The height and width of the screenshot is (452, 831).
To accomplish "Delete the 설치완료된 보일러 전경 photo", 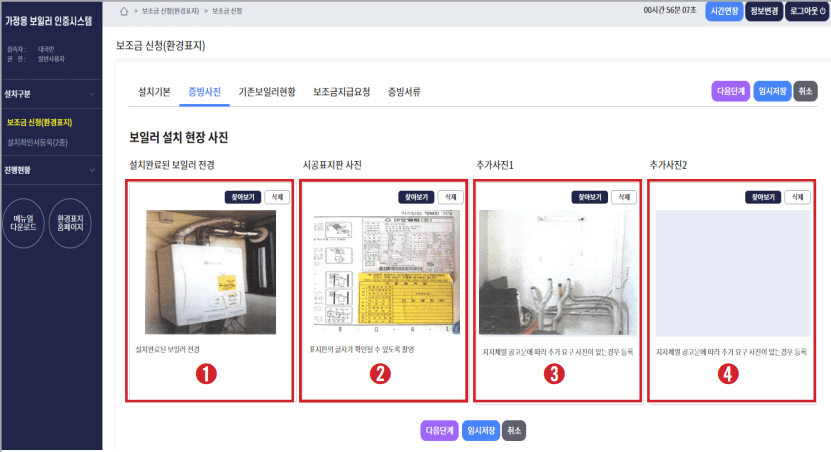I will pos(277,197).
